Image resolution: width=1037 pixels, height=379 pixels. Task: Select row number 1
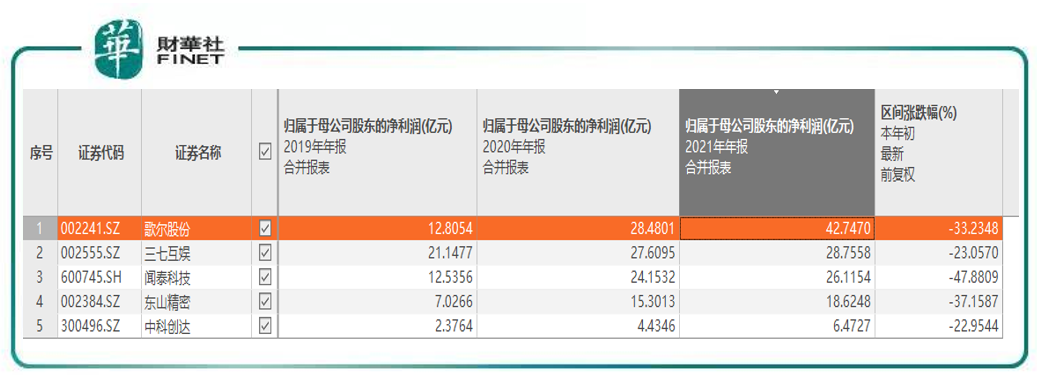click(41, 228)
